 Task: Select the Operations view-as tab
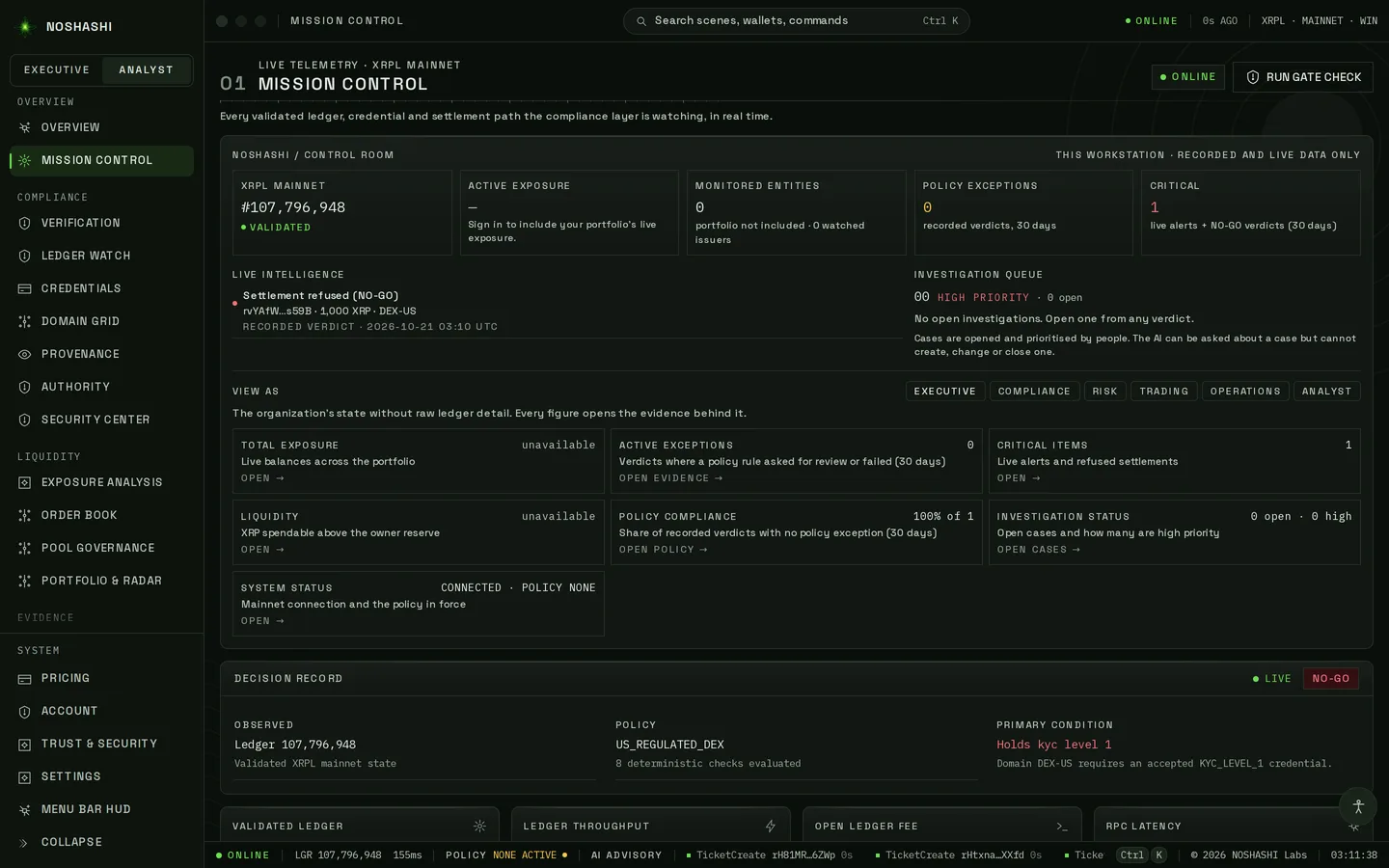[1245, 392]
